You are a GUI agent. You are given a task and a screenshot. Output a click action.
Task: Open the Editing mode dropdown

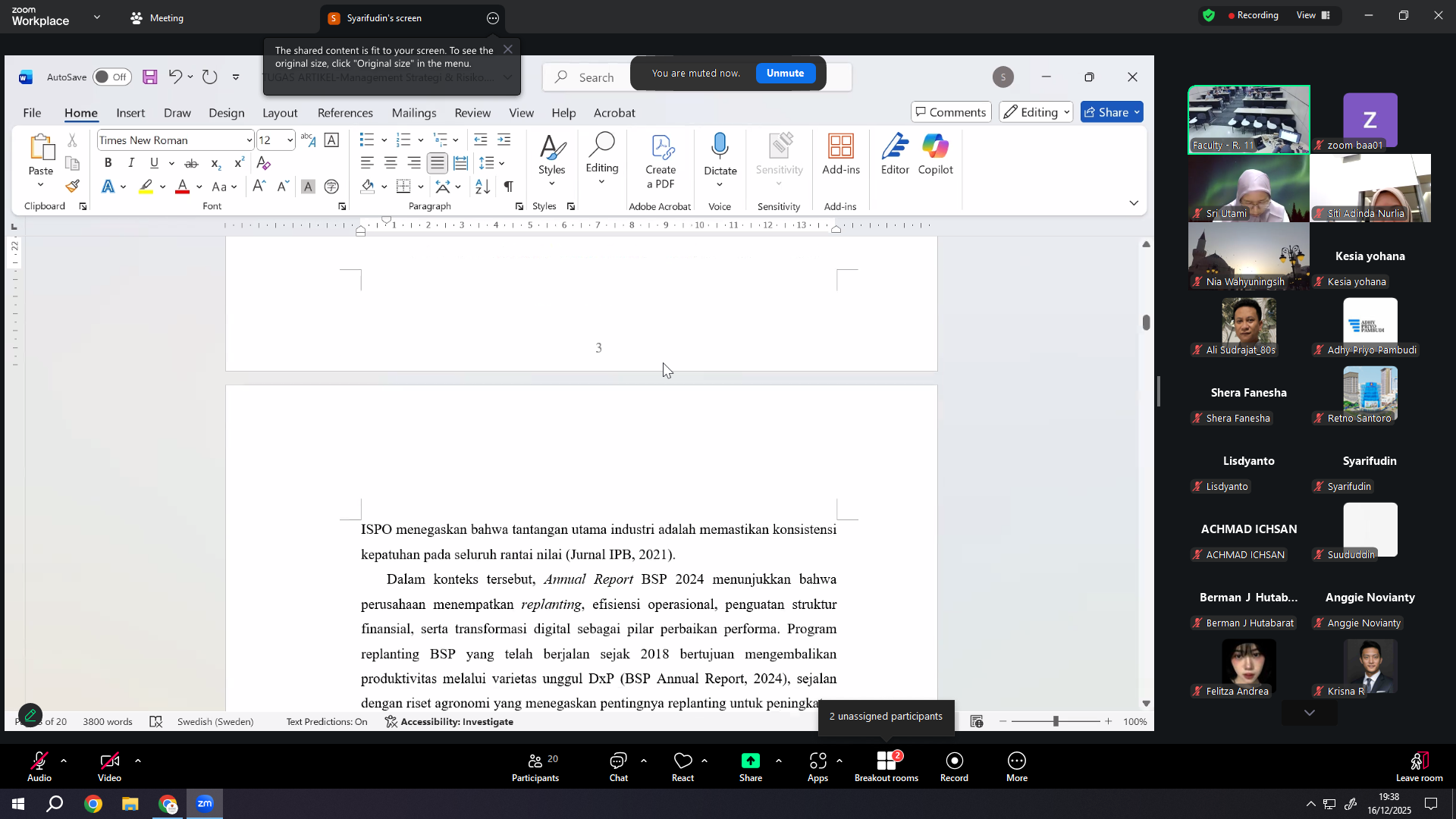[1036, 112]
